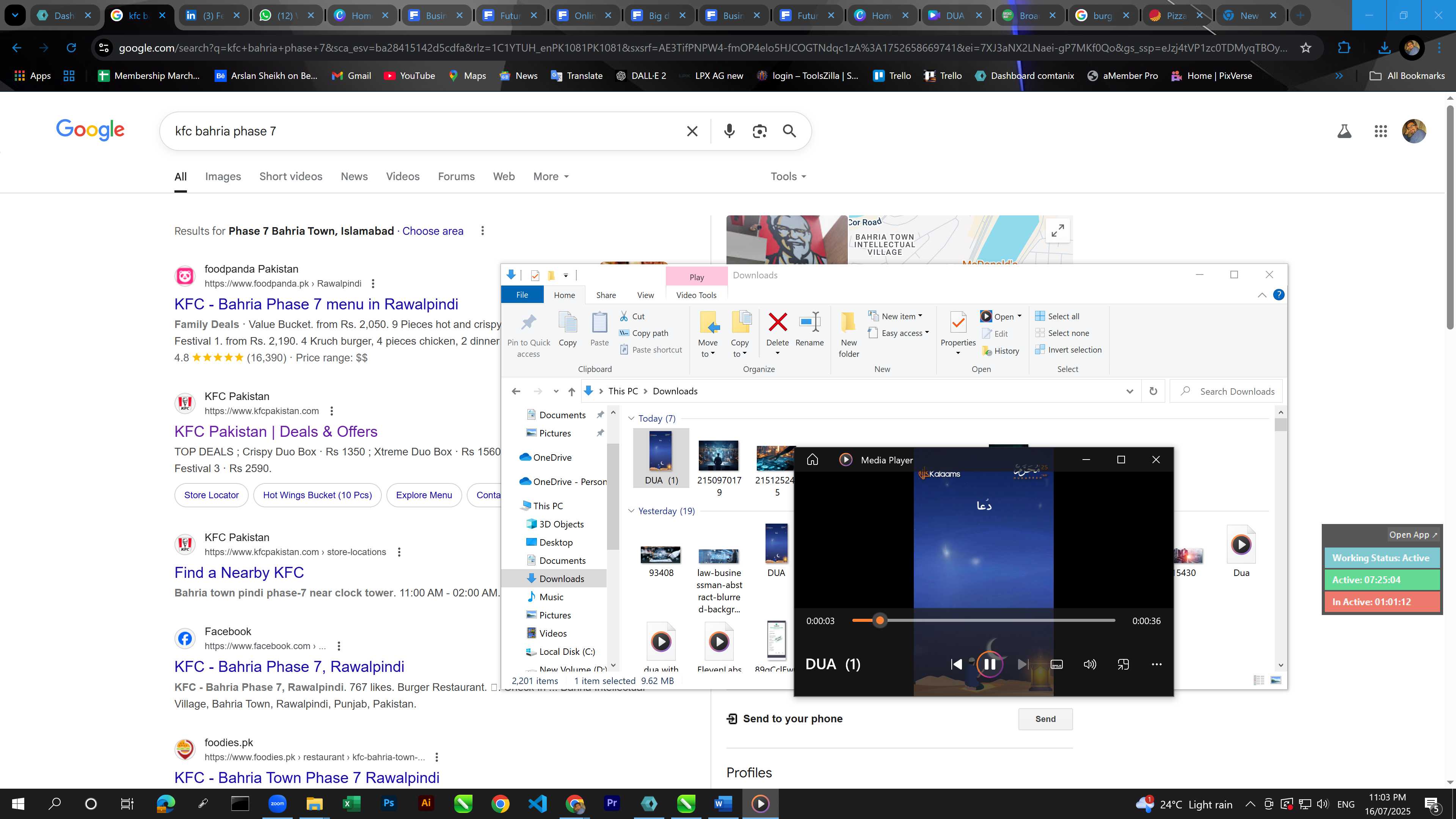1456x819 pixels.
Task: Collapse the Today (7) group
Action: (x=631, y=419)
